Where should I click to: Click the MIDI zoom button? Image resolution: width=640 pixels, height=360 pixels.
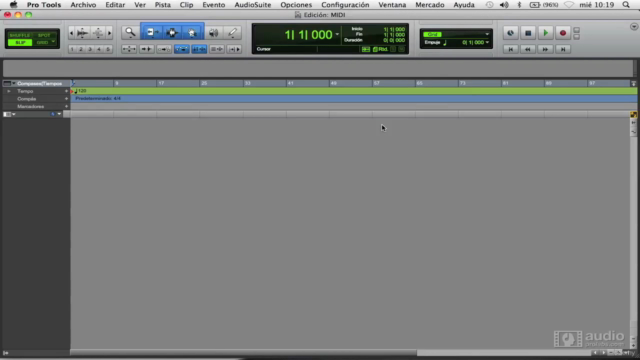pos(98,33)
